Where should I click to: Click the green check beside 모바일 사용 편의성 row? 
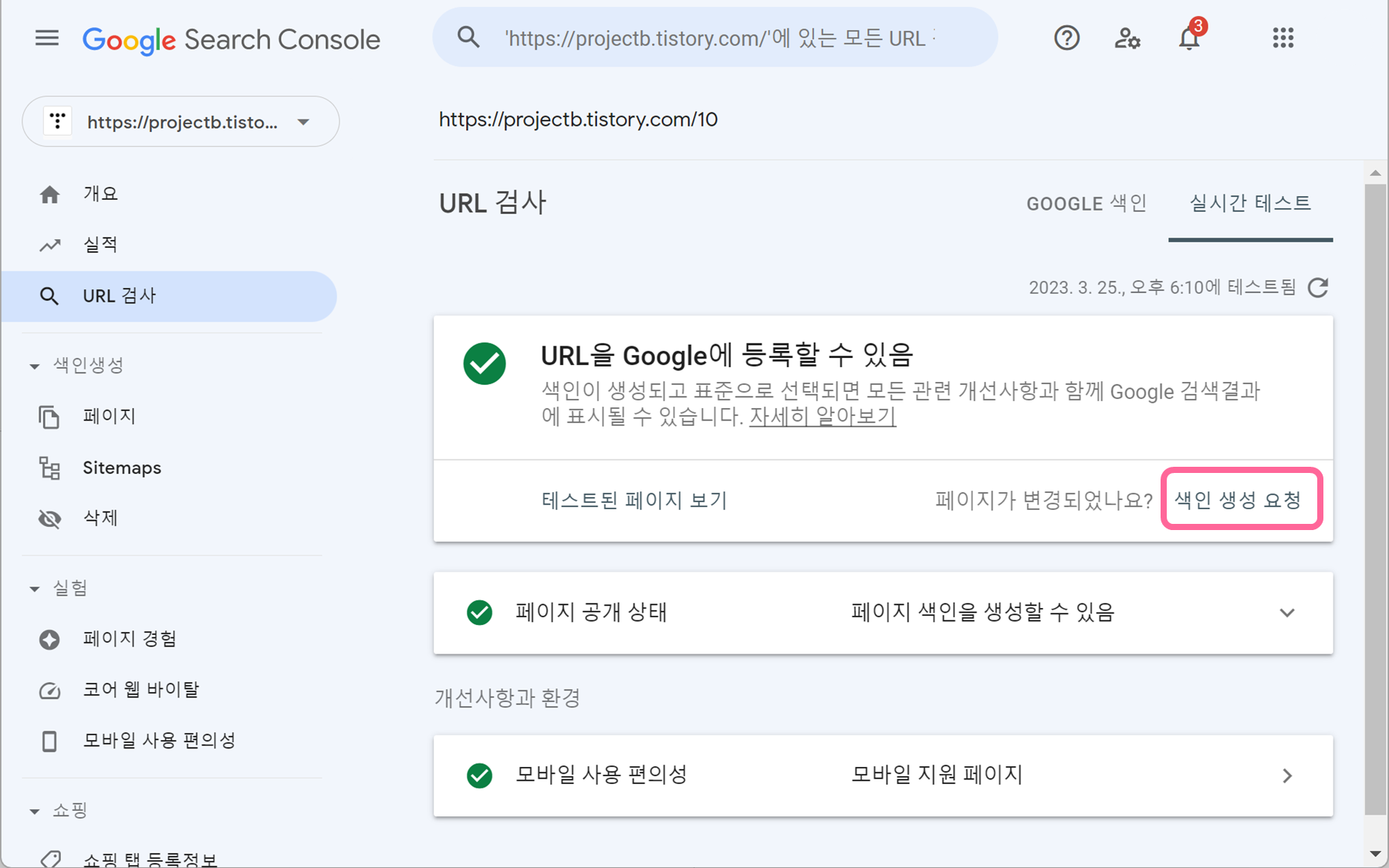pyautogui.click(x=479, y=775)
